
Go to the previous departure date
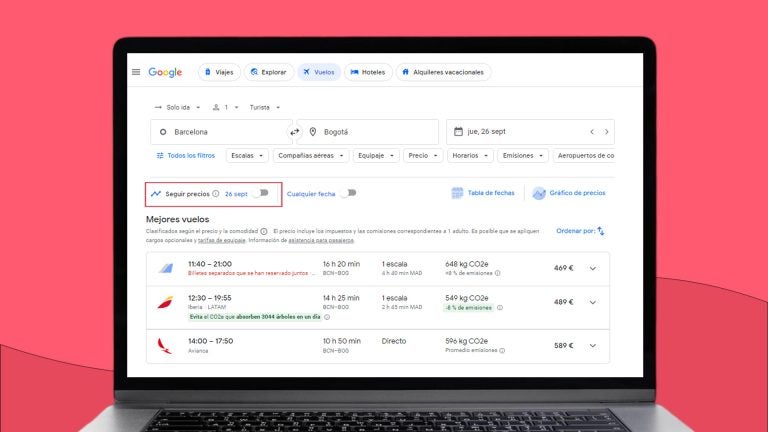tap(592, 132)
